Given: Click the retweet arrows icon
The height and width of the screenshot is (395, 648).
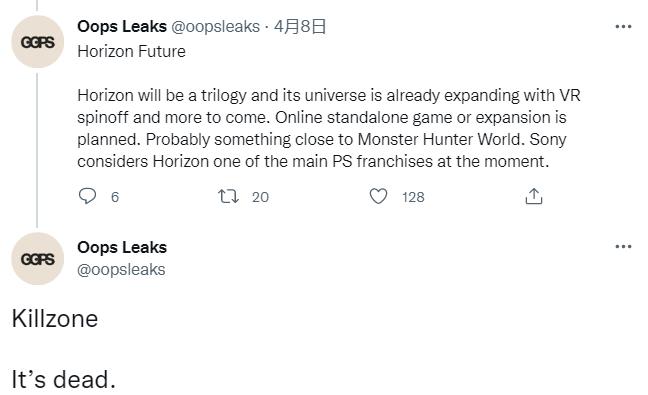Looking at the screenshot, I should (x=229, y=196).
